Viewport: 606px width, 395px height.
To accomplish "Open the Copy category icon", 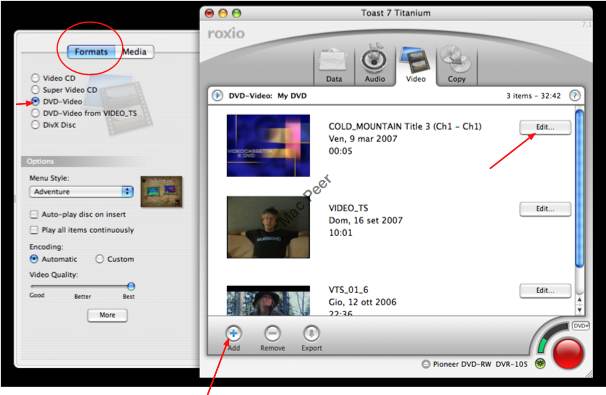I will click(x=456, y=65).
